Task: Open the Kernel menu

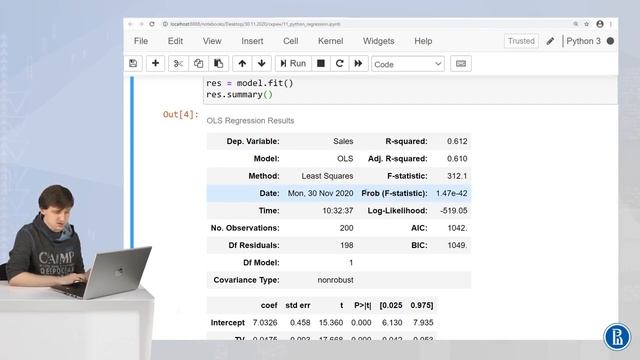Action: [x=331, y=41]
